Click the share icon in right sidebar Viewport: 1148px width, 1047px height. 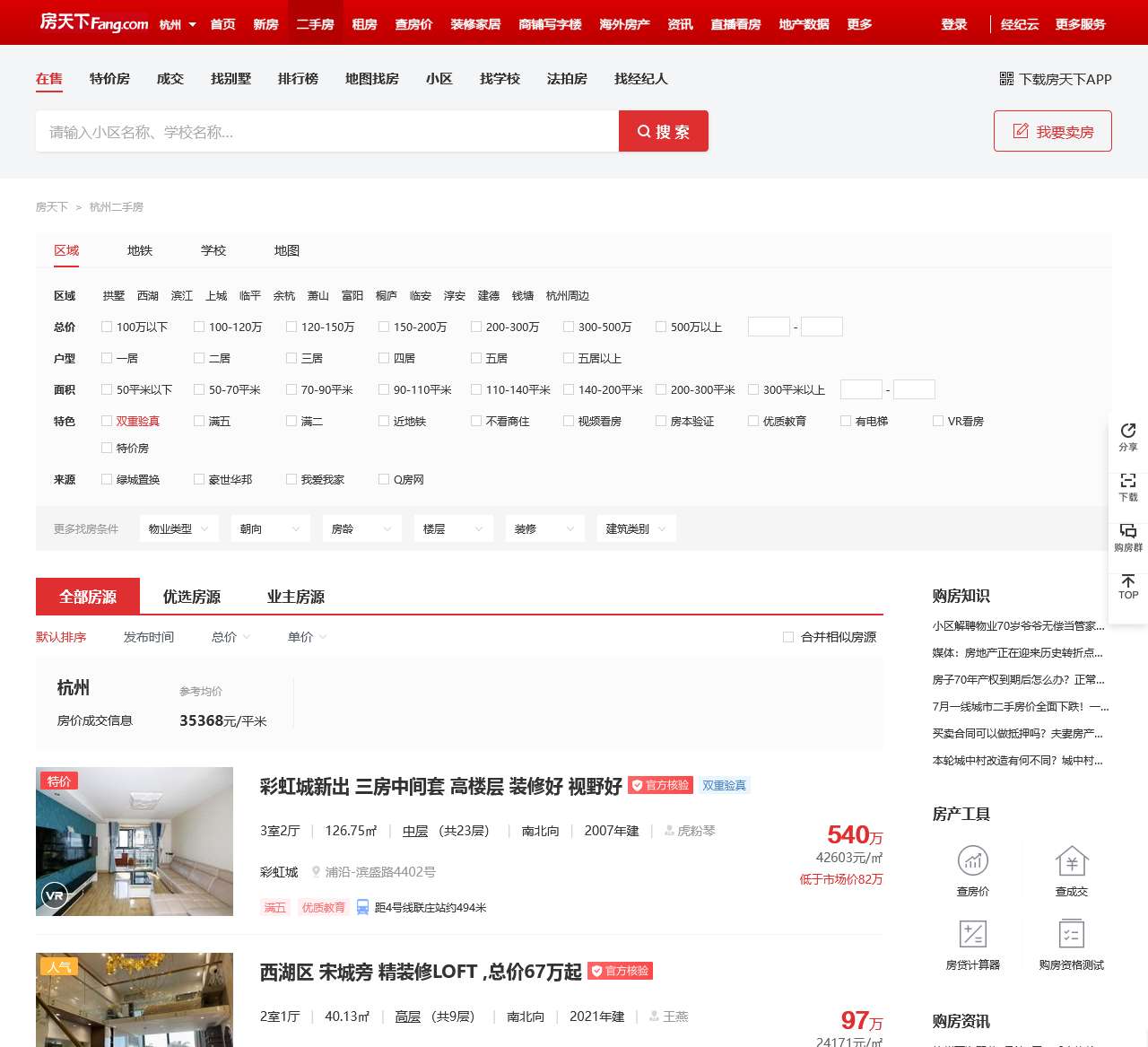pos(1128,432)
